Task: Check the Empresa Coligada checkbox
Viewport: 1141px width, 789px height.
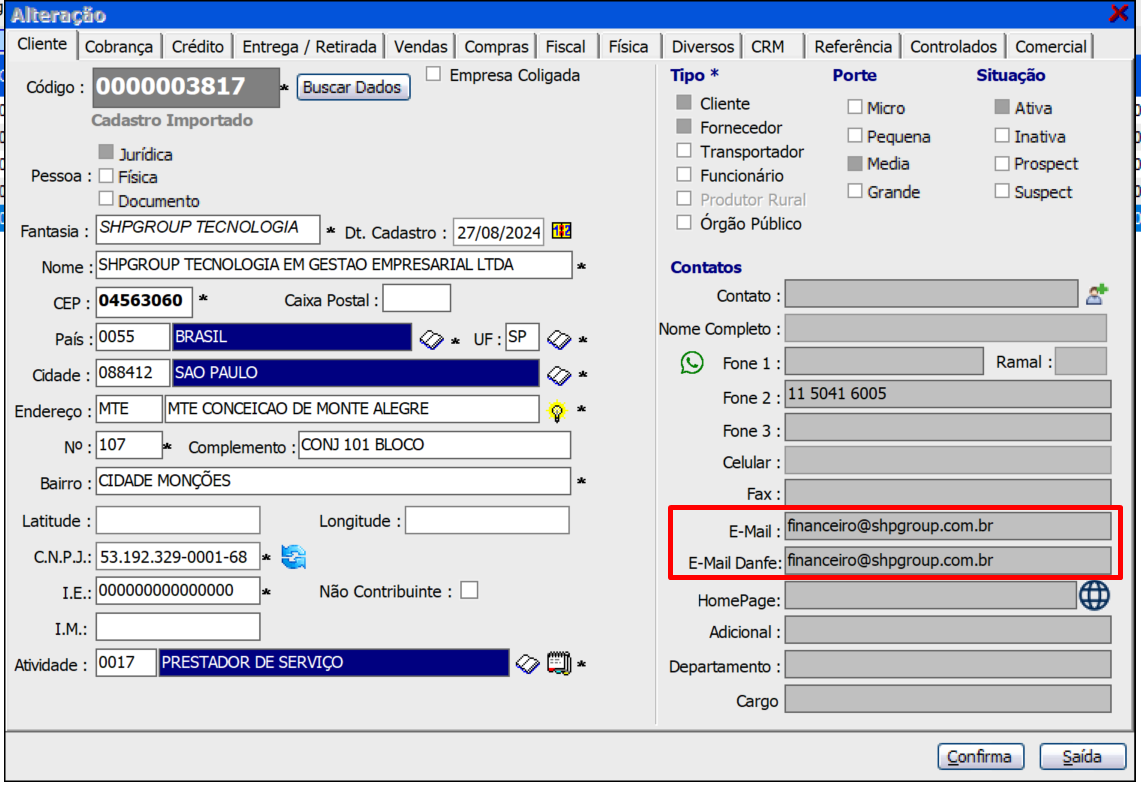Action: click(x=434, y=74)
